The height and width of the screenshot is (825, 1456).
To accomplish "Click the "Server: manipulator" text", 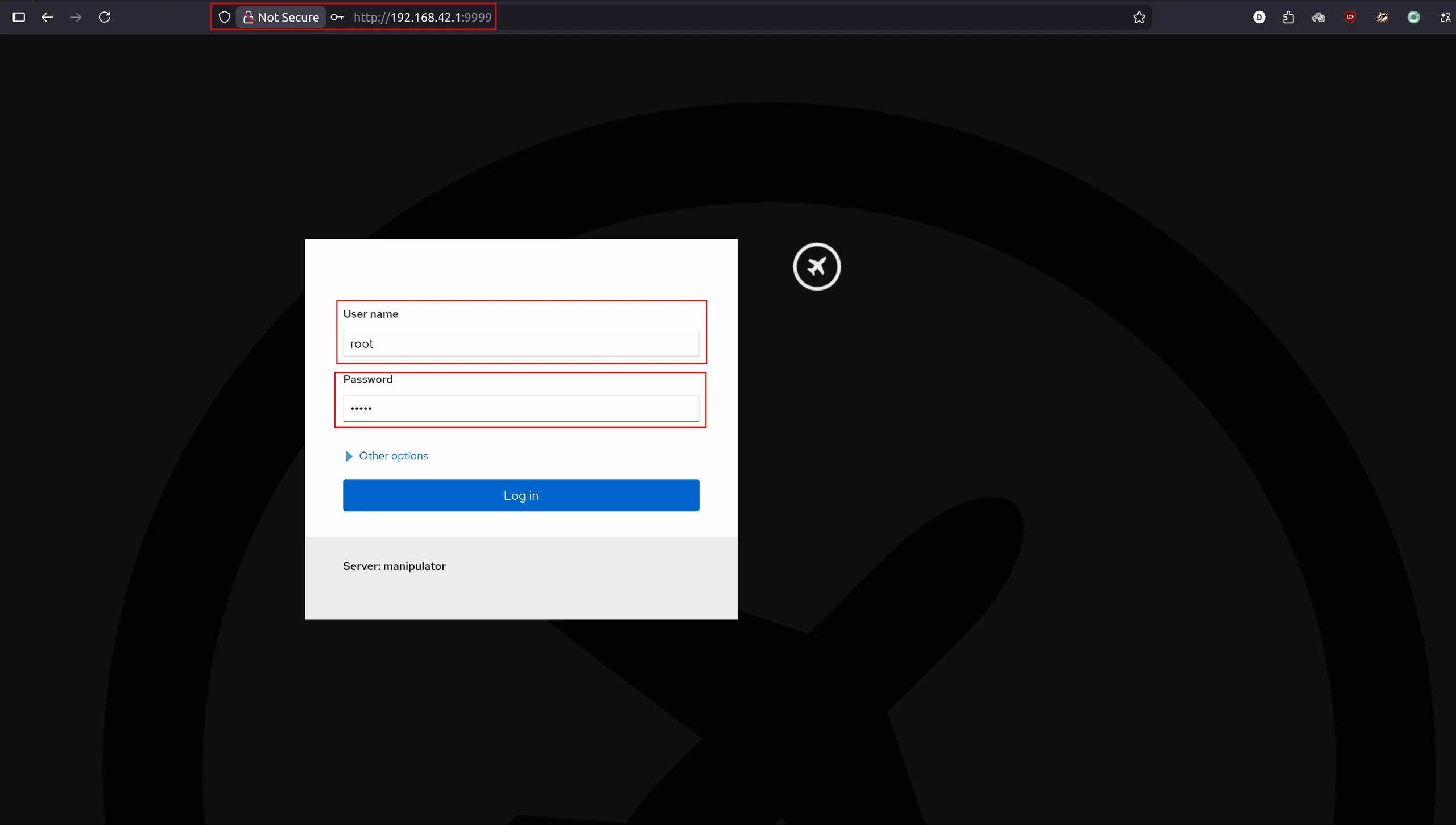I will coord(394,566).
